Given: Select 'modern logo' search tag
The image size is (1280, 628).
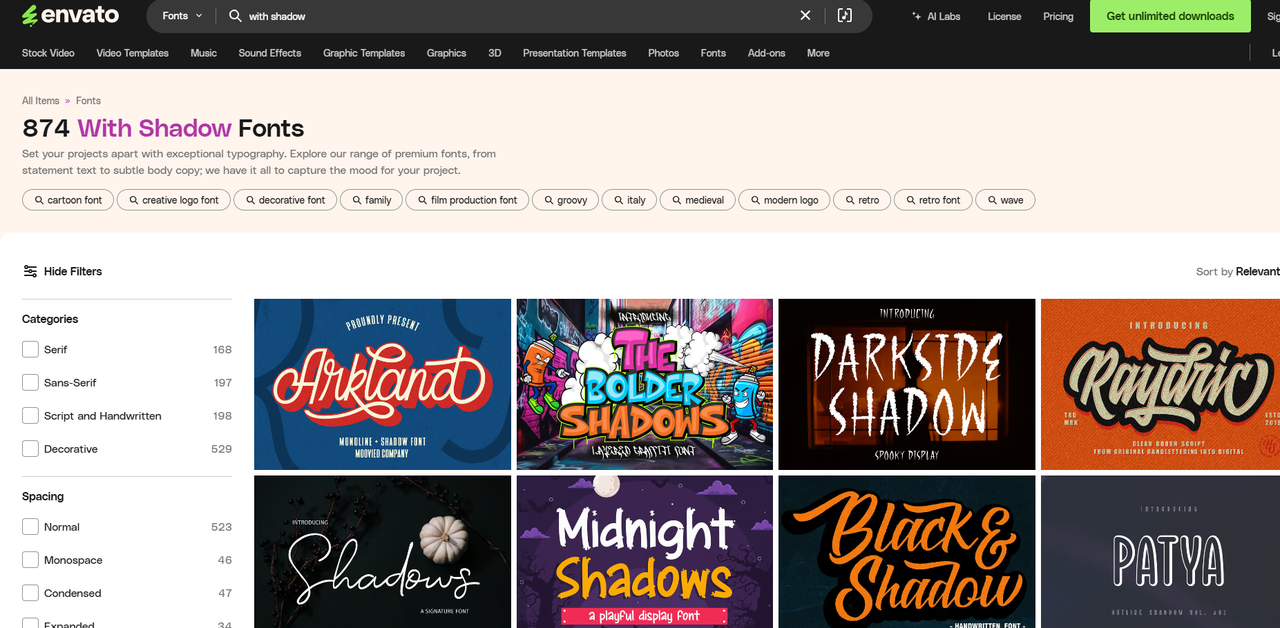Looking at the screenshot, I should click(x=784, y=200).
